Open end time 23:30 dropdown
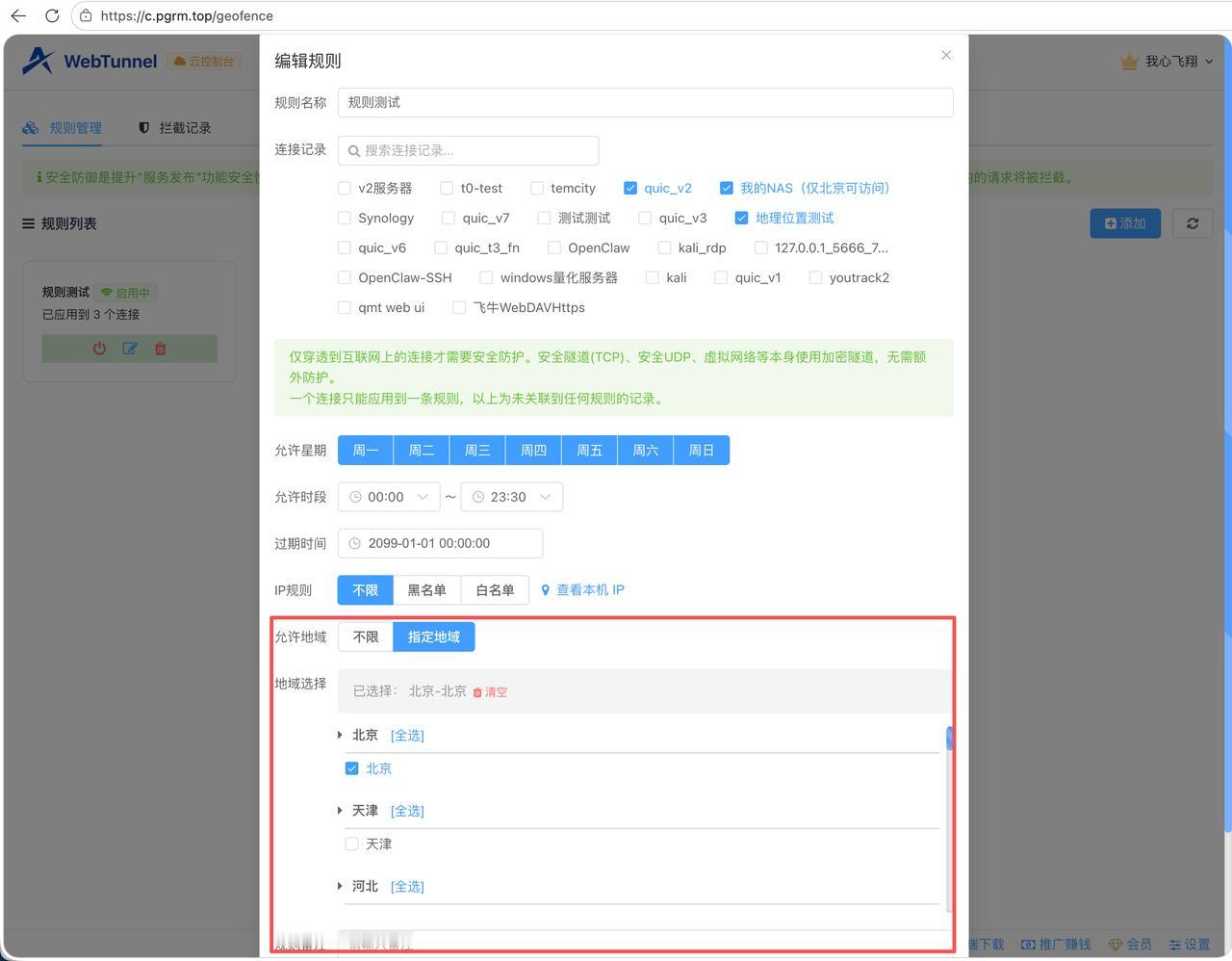The width and height of the screenshot is (1232, 961). (x=512, y=497)
